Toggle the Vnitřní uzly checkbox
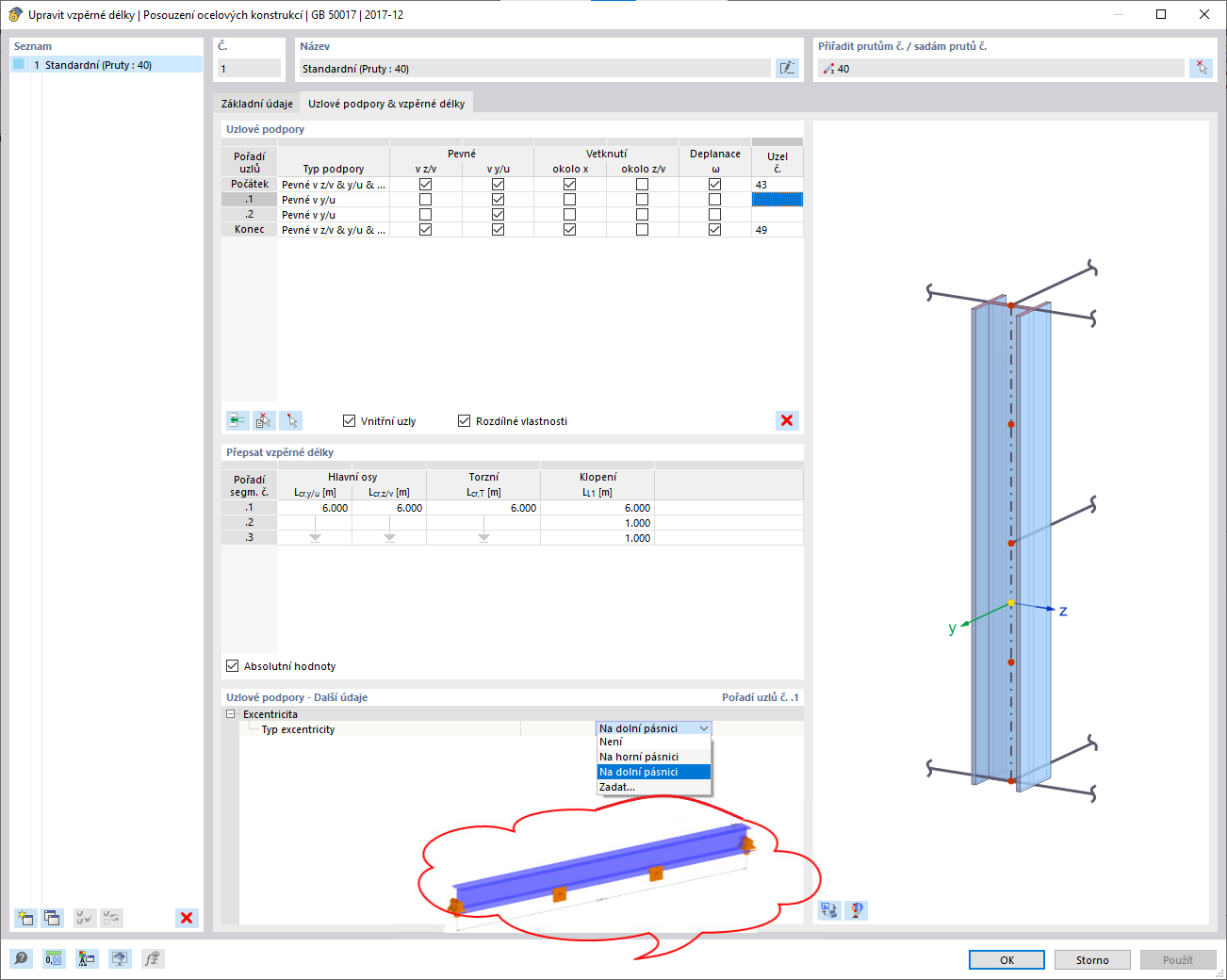The height and width of the screenshot is (980, 1227). tap(350, 421)
